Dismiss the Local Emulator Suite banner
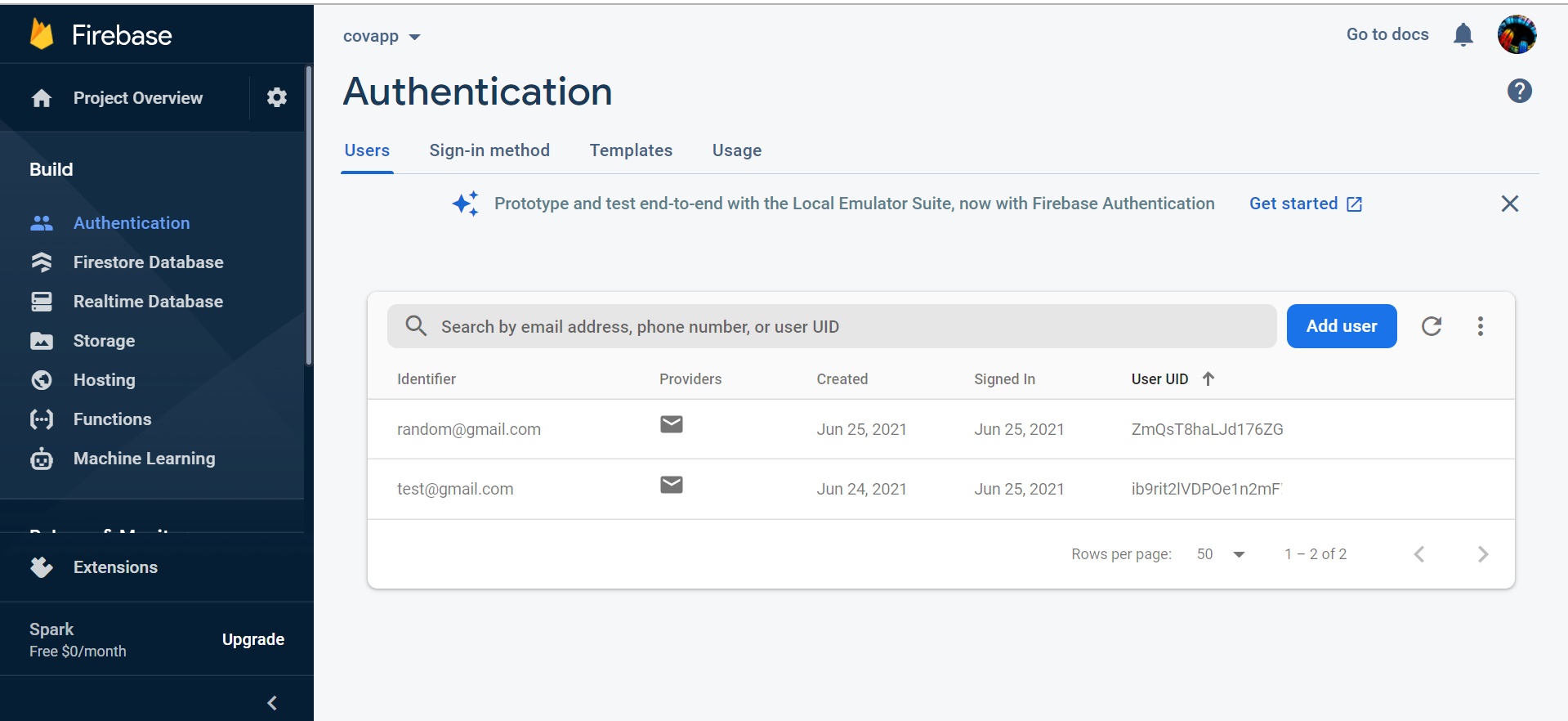 click(x=1509, y=204)
